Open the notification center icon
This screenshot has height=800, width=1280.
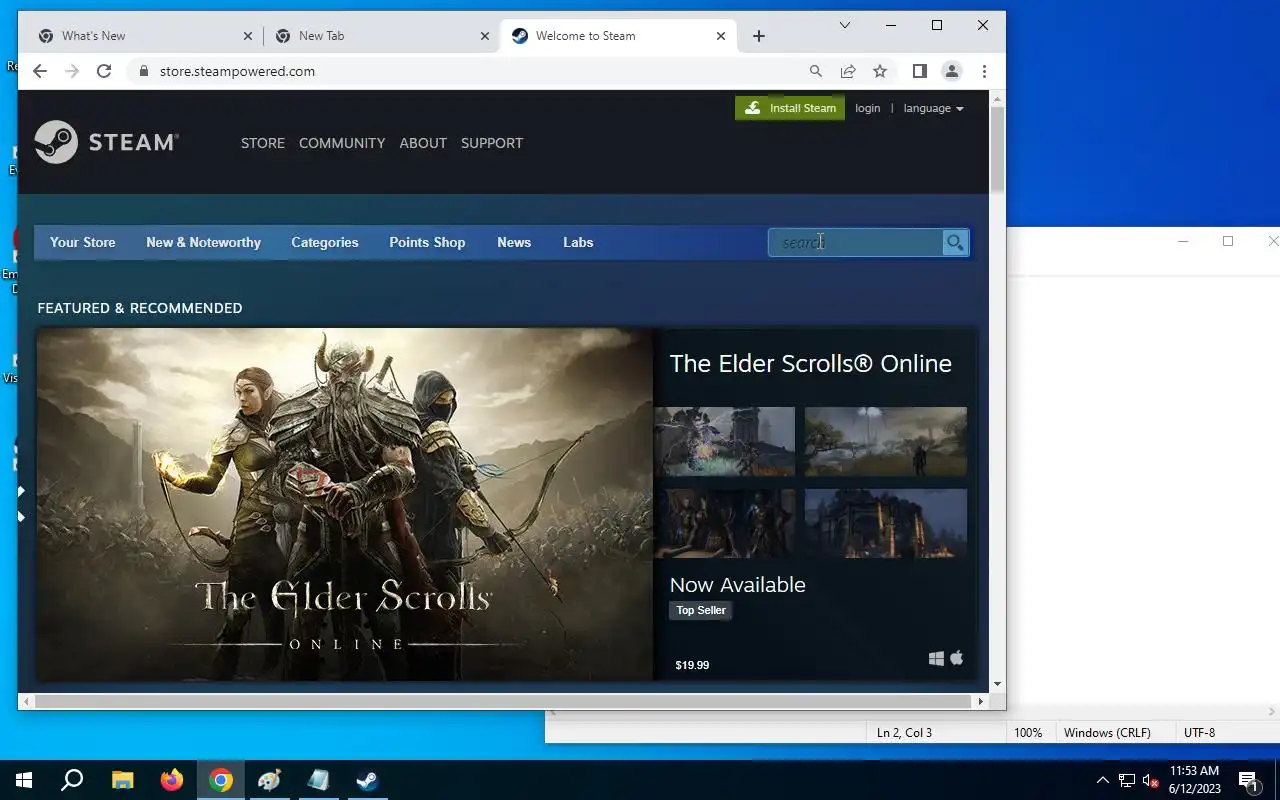click(x=1248, y=780)
